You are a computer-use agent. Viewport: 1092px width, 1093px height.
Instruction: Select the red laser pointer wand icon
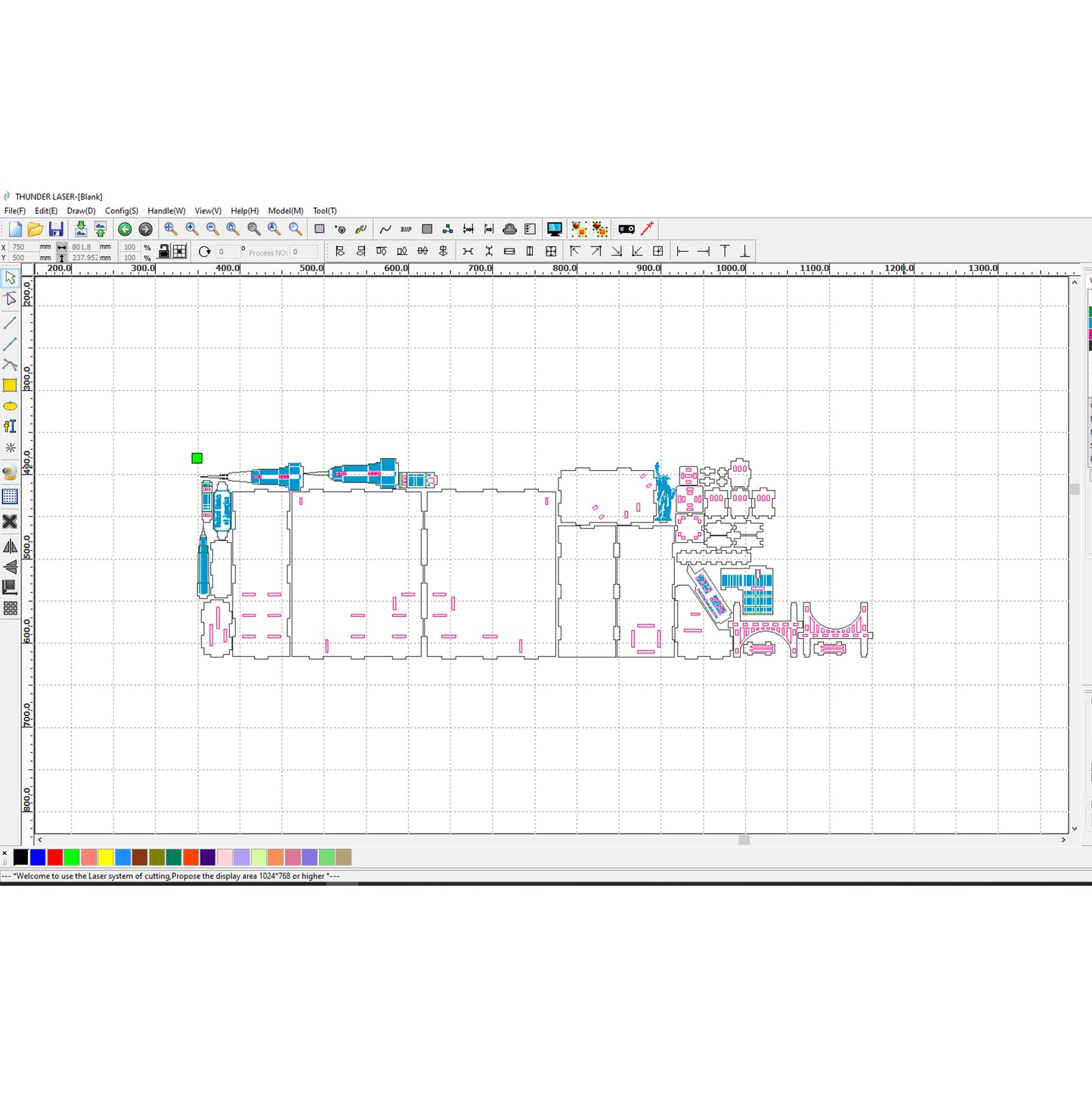(648, 229)
